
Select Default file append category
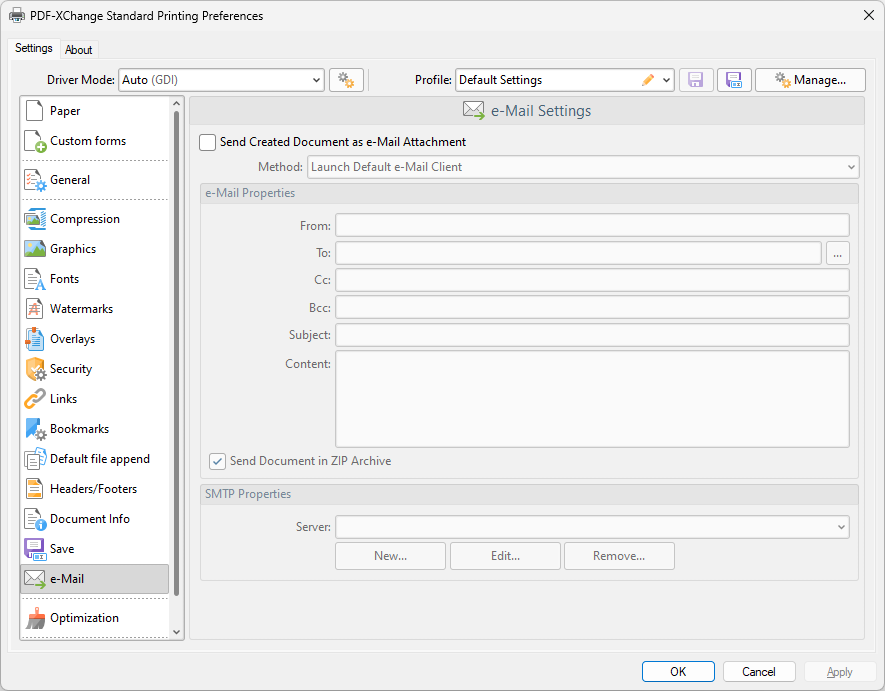click(x=94, y=458)
